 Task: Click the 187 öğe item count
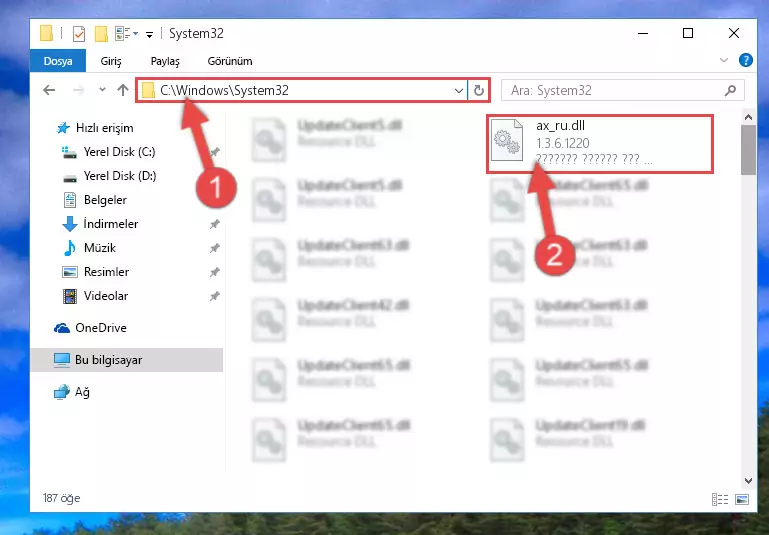coord(61,498)
